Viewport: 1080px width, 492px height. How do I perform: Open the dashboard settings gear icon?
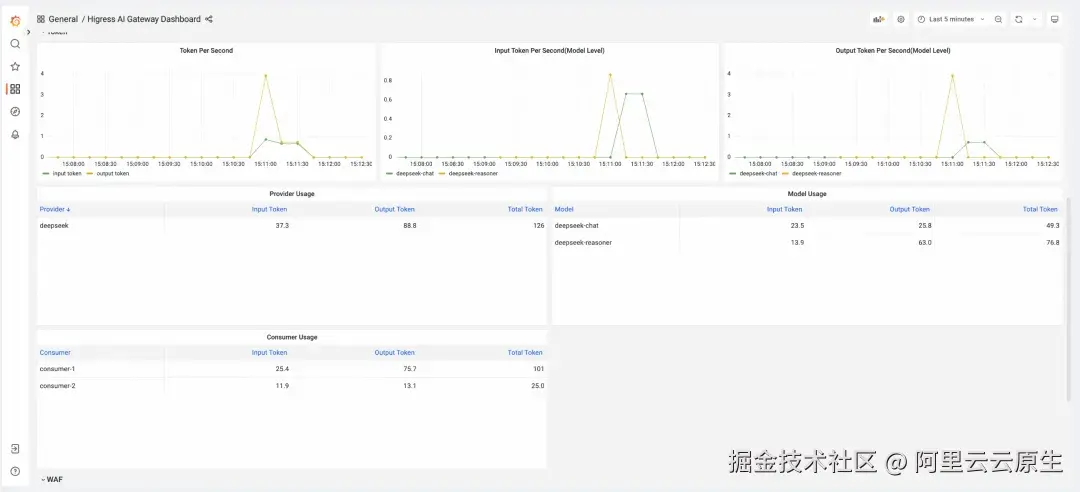click(x=901, y=19)
